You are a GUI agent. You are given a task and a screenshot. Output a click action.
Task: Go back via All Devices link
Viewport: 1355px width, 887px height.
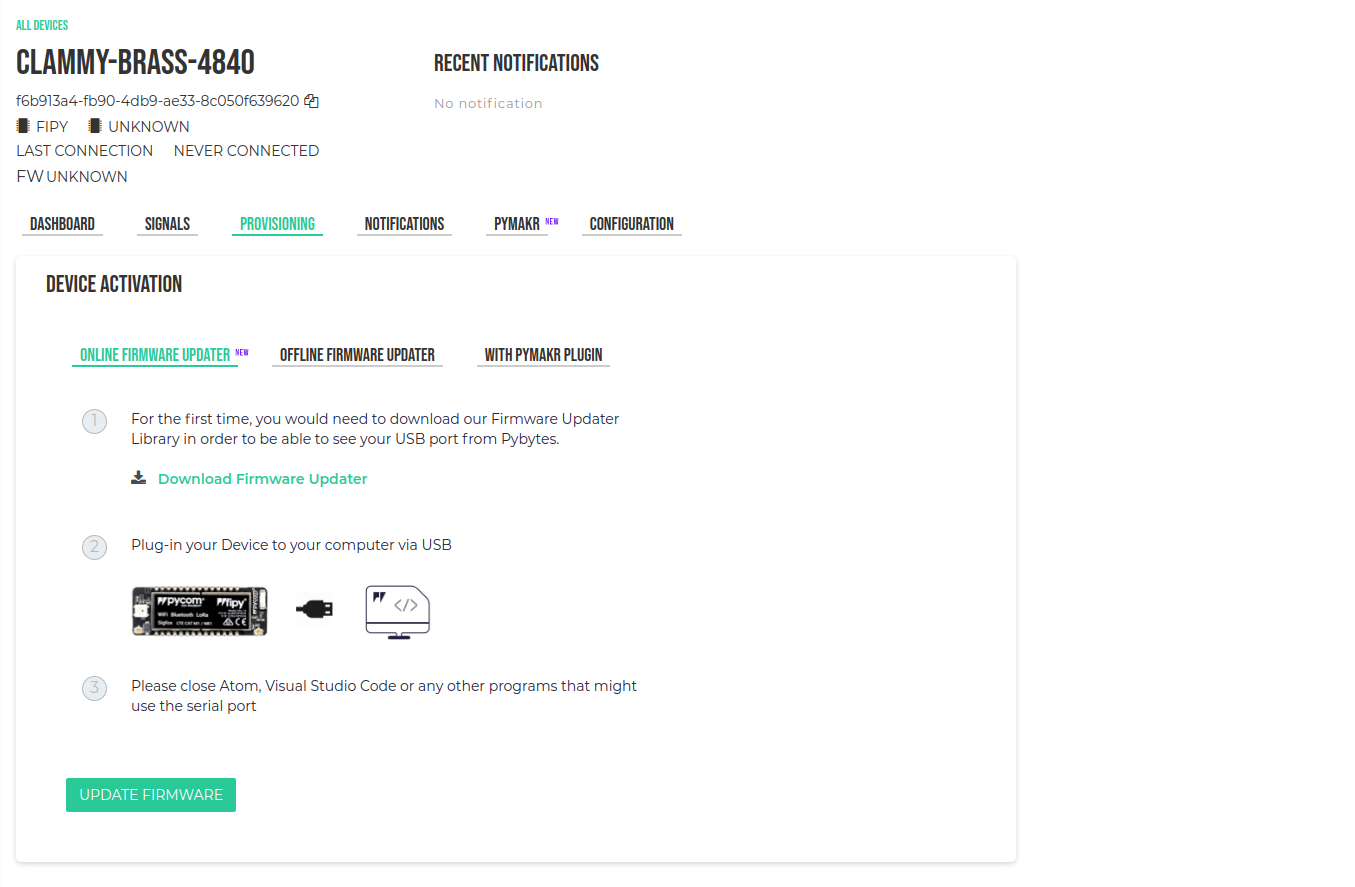pos(42,25)
